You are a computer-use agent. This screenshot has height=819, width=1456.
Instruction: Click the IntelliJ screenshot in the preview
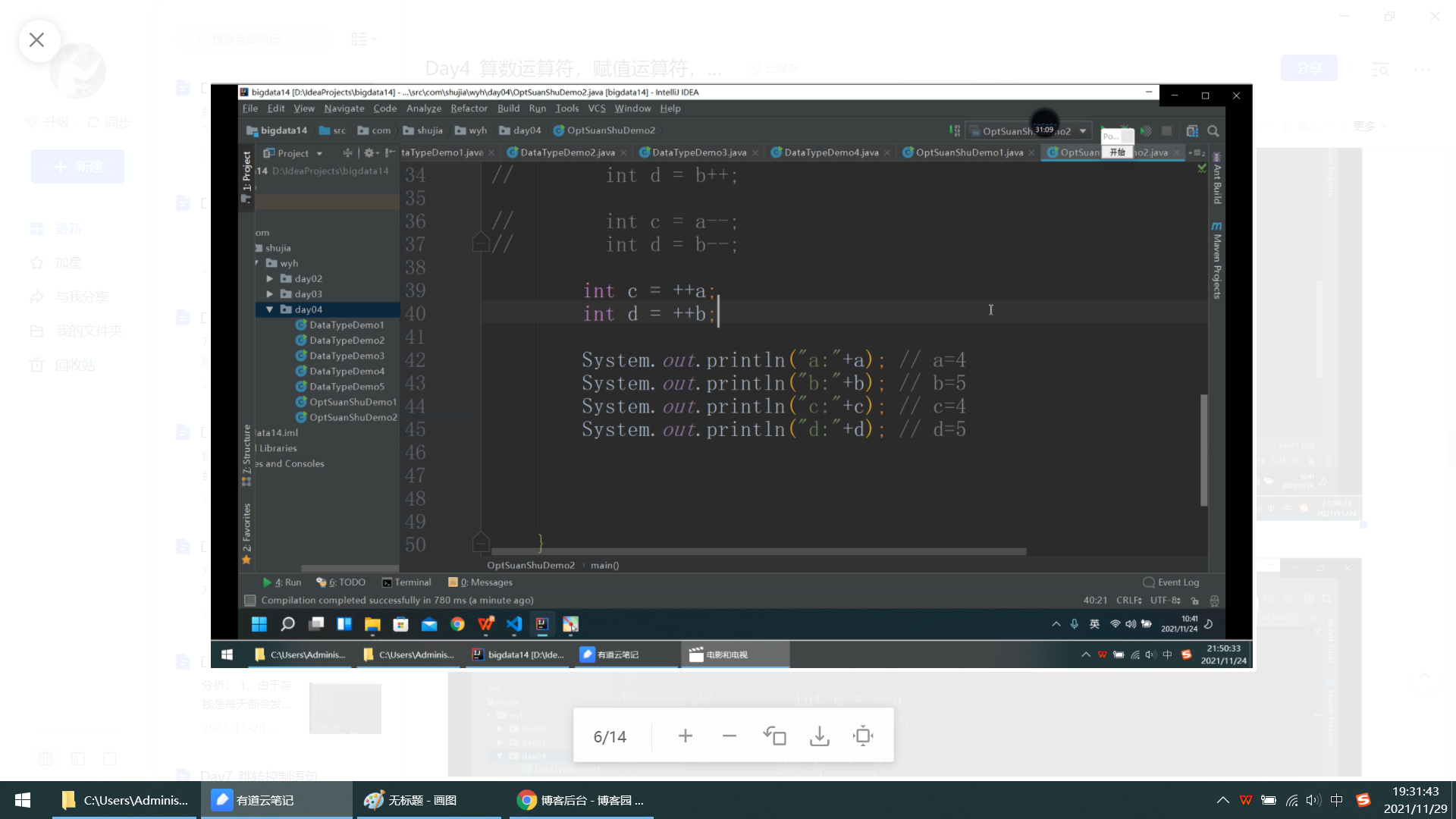731,376
